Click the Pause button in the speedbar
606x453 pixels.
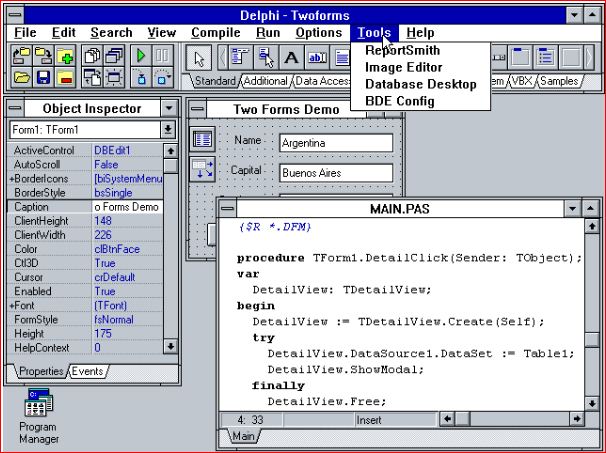tap(162, 55)
